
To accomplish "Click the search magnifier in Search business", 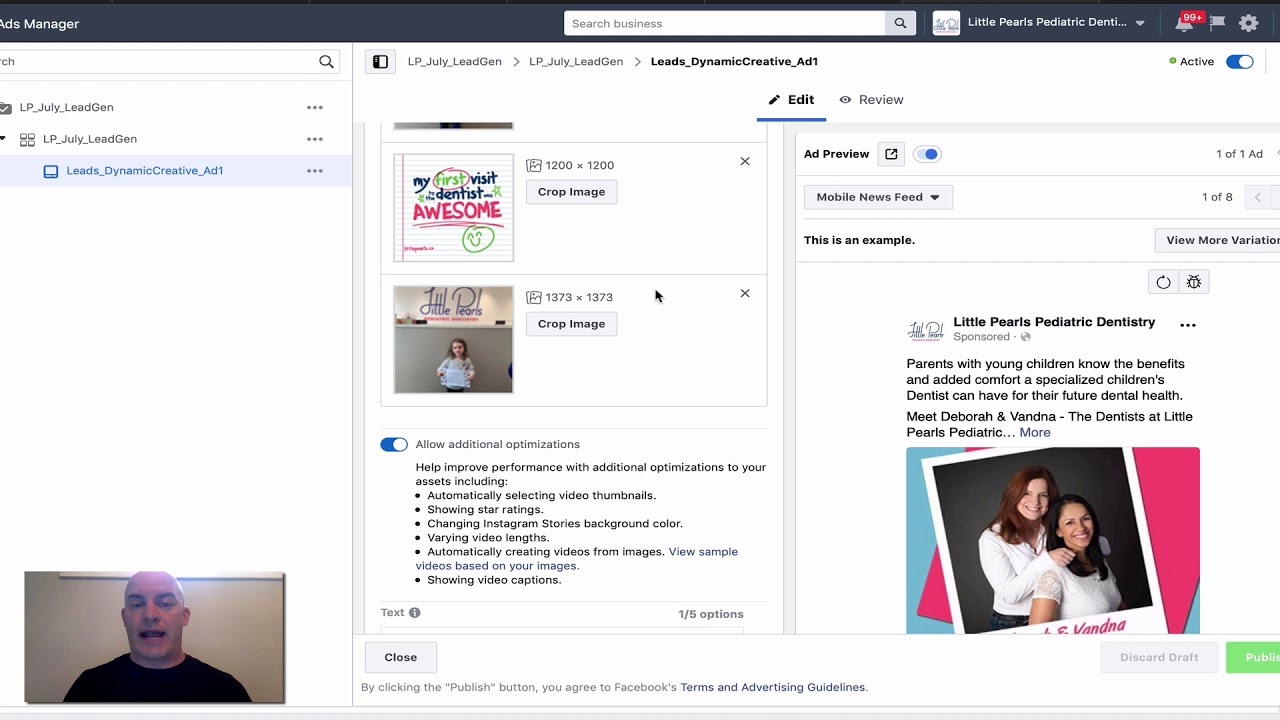I will [900, 23].
